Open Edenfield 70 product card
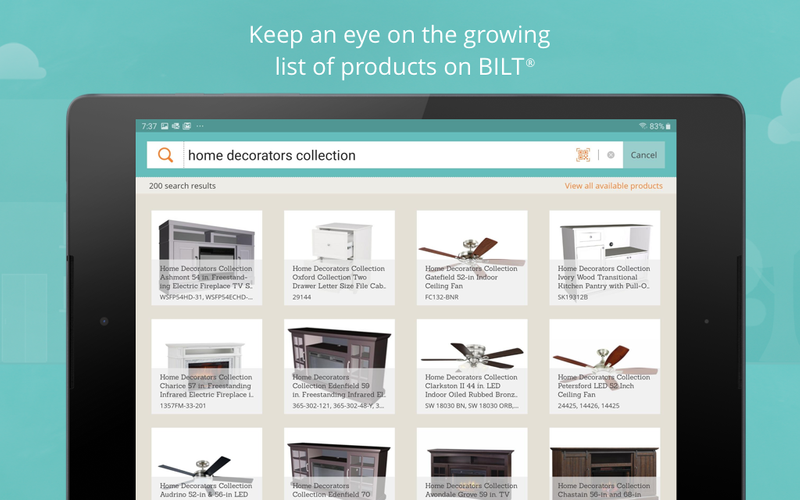Viewport: 800px width, 500px height. (339, 464)
